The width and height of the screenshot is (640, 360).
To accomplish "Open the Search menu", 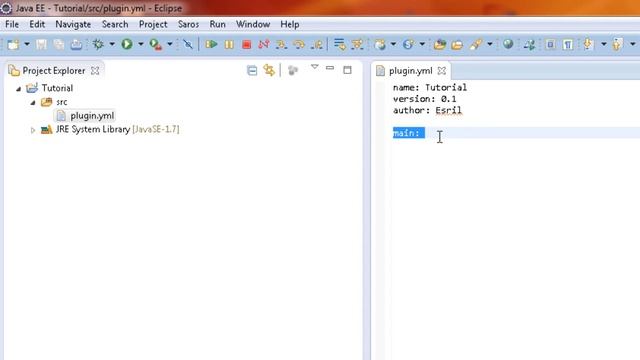I will pos(115,24).
